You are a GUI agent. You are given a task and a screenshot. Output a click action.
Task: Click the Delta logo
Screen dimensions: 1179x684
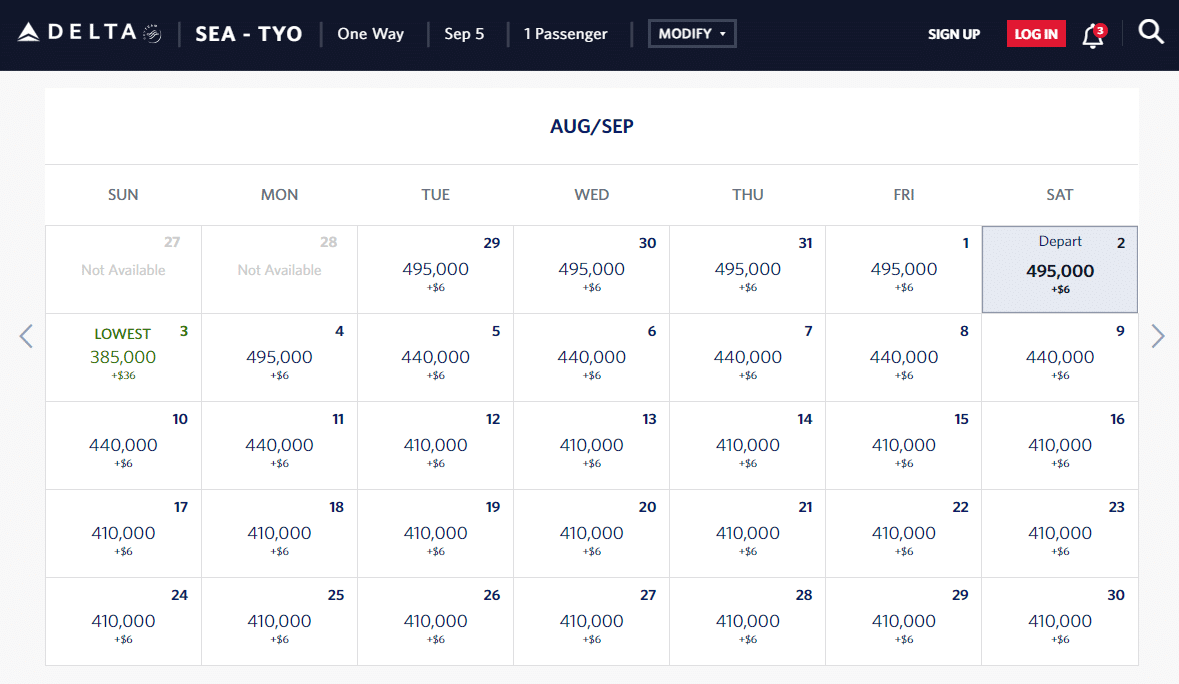(90, 33)
